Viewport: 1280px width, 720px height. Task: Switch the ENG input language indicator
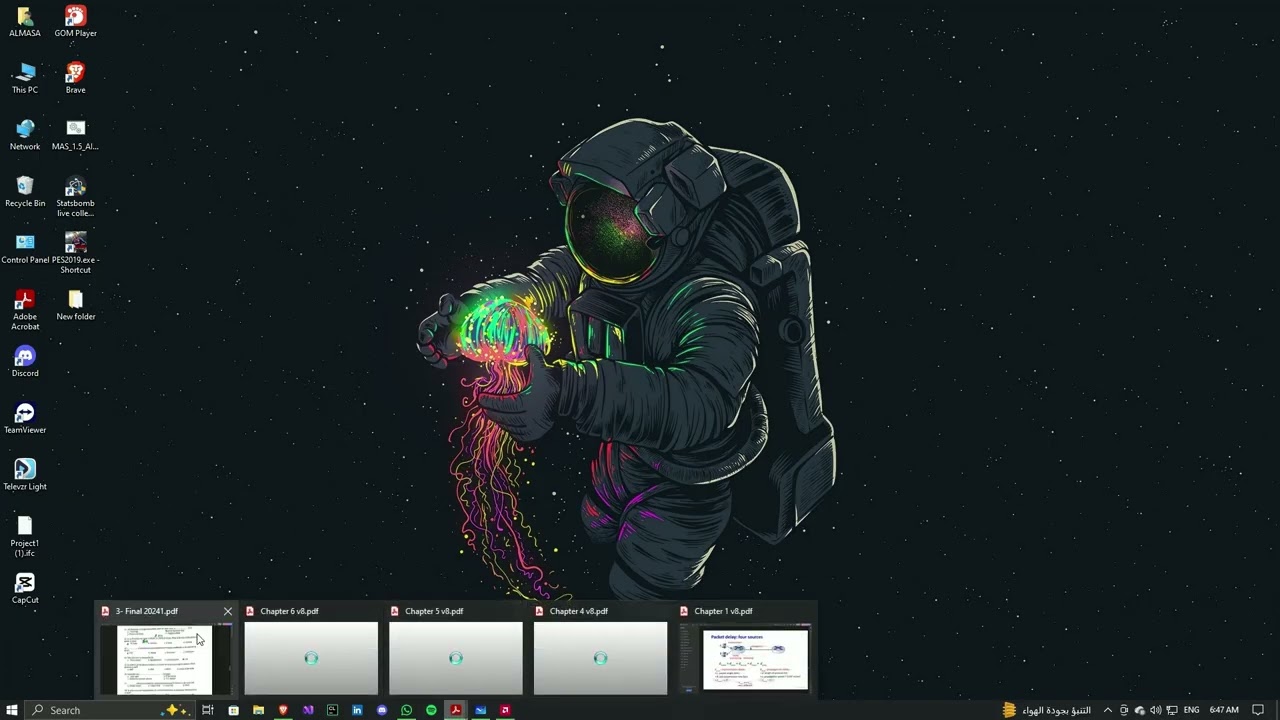coord(1191,710)
